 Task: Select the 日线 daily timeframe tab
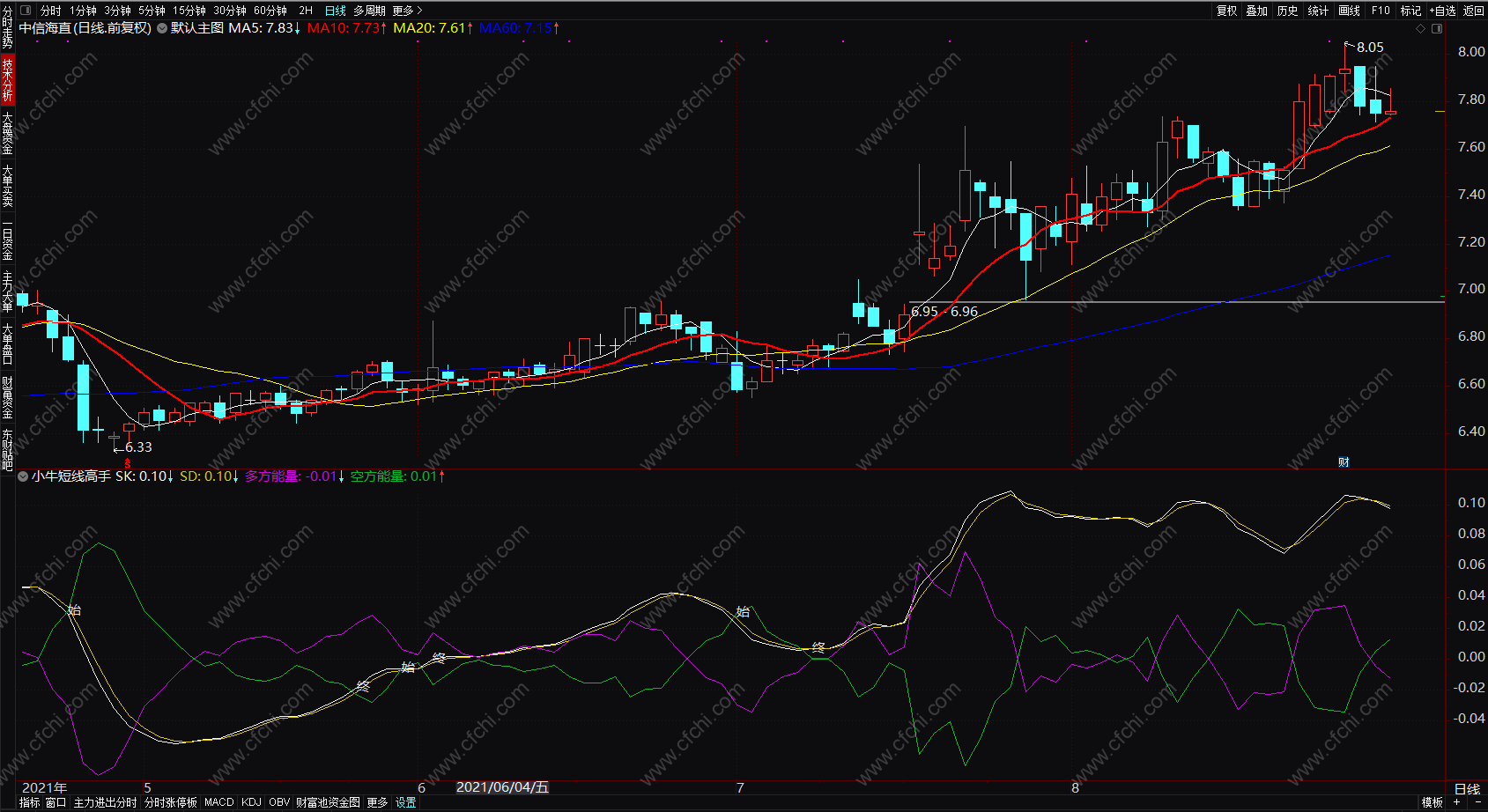point(336,11)
